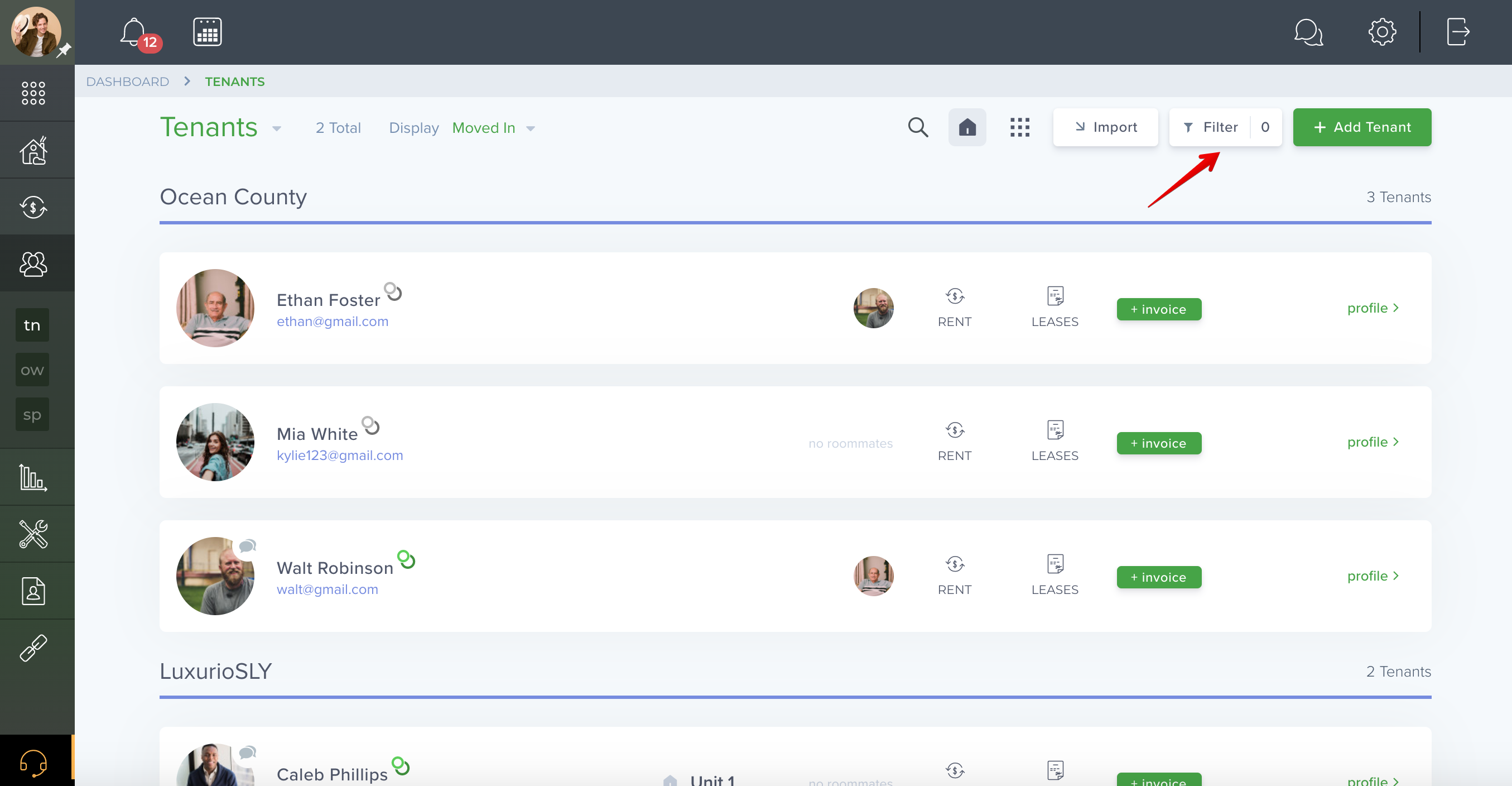This screenshot has height=786, width=1512.
Task: Open the Moved In display dropdown
Action: coord(494,128)
